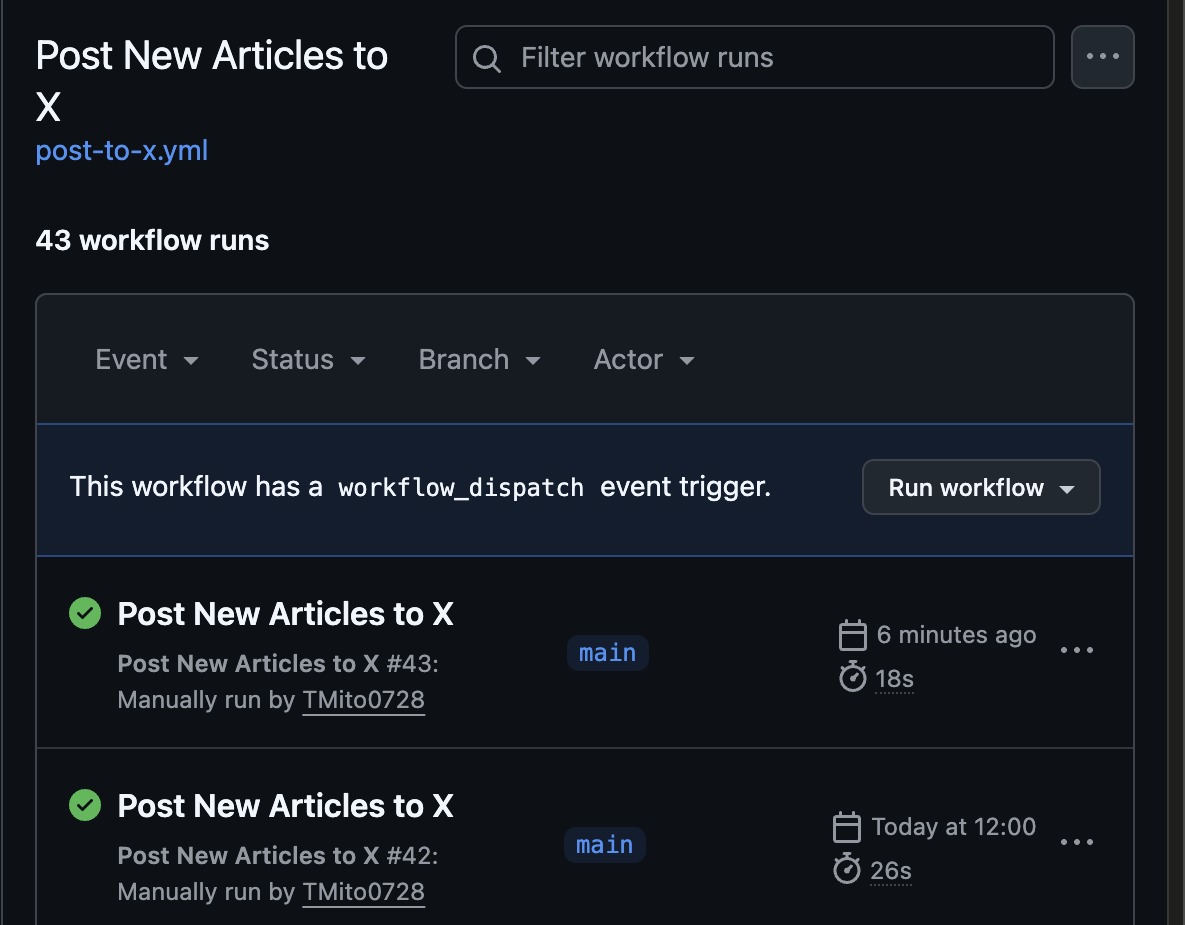Open the three-dot menu beside filter field
The width and height of the screenshot is (1185, 925).
[x=1103, y=57]
